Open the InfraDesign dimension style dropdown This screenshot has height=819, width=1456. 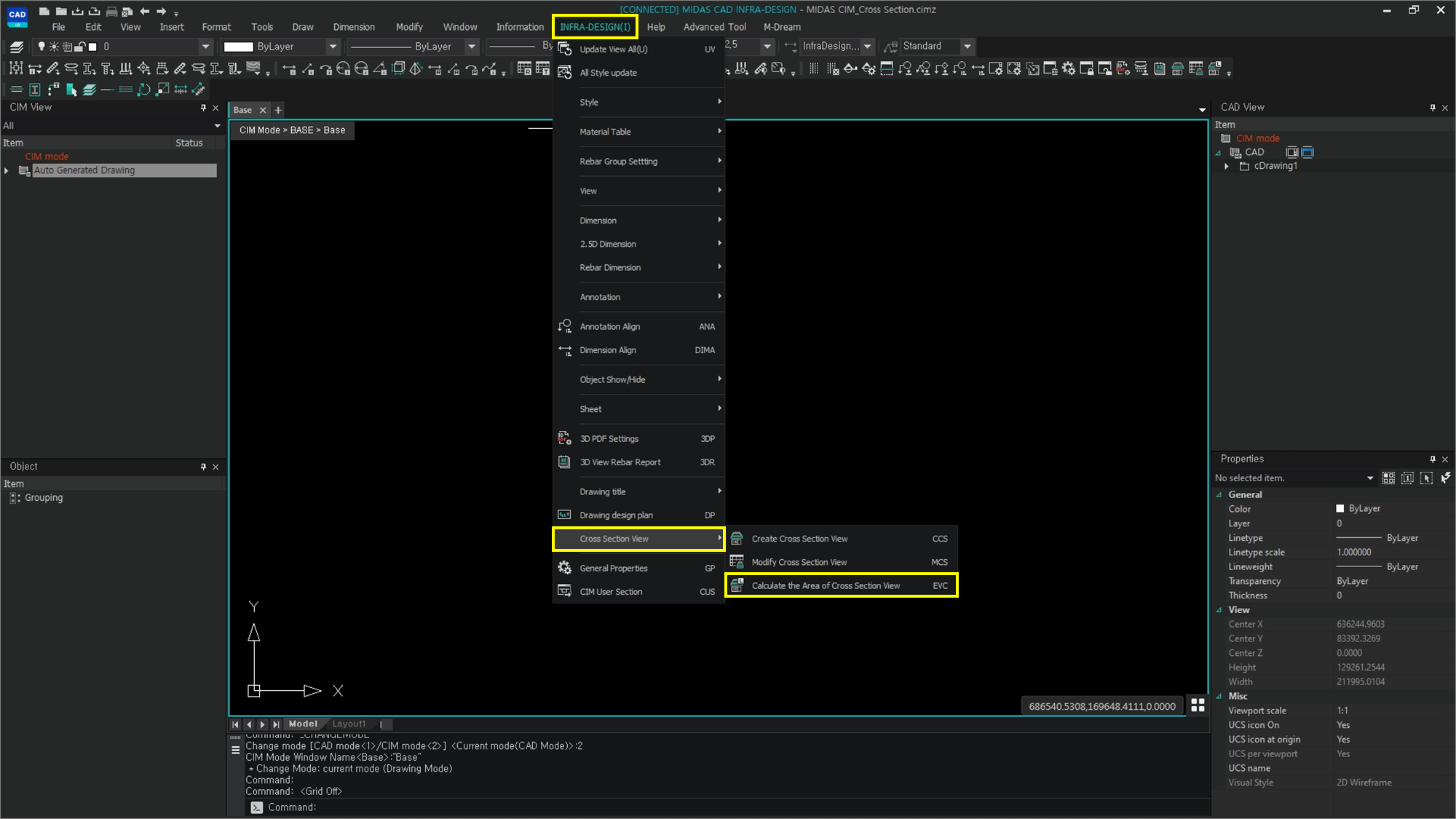coord(867,46)
